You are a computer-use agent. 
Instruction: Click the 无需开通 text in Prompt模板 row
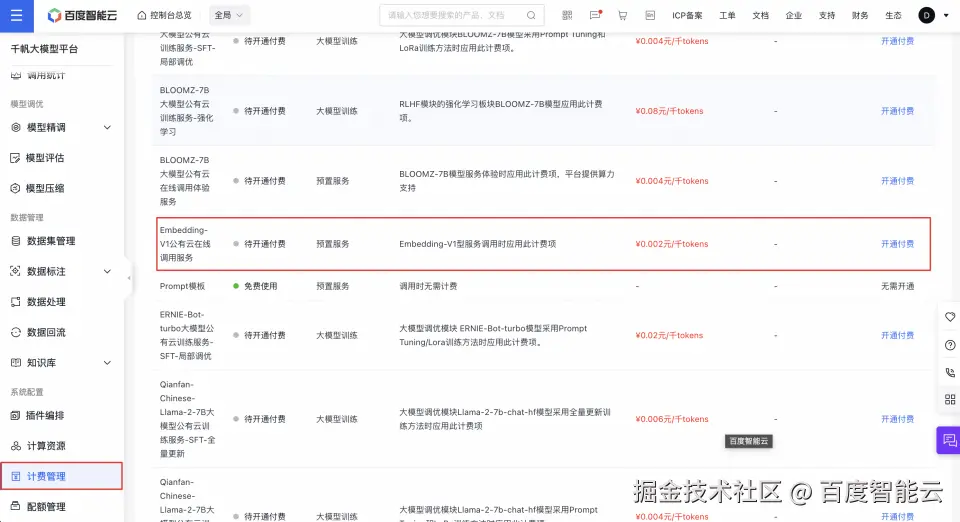tap(897, 286)
